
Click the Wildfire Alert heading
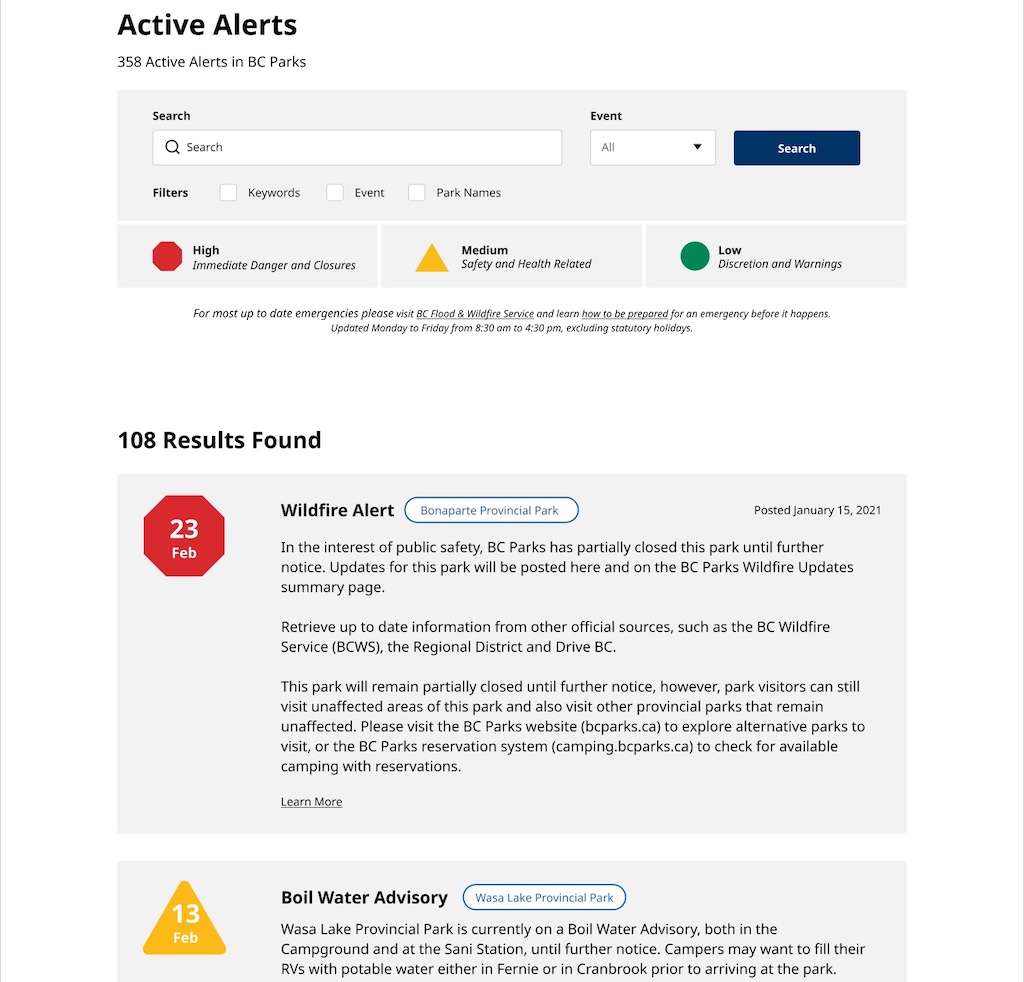[338, 510]
